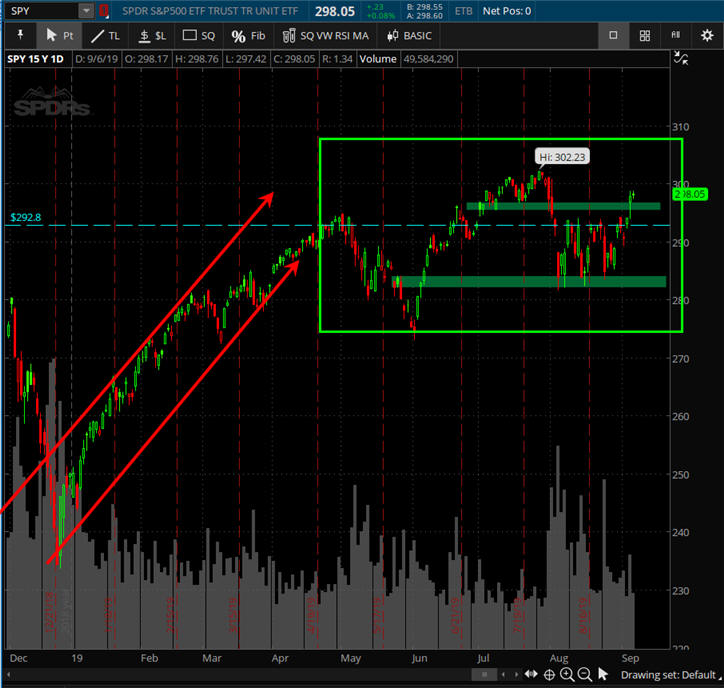Select the SQ rectangle drawing tool
Screen dimensions: 724x688
[199, 36]
